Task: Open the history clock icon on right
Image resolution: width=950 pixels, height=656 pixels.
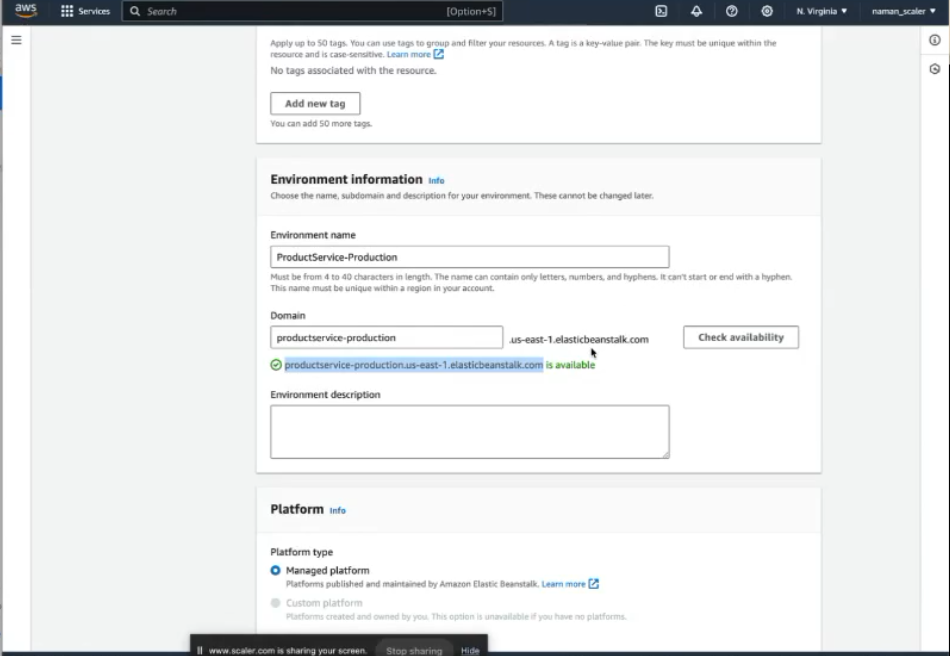Action: point(935,69)
